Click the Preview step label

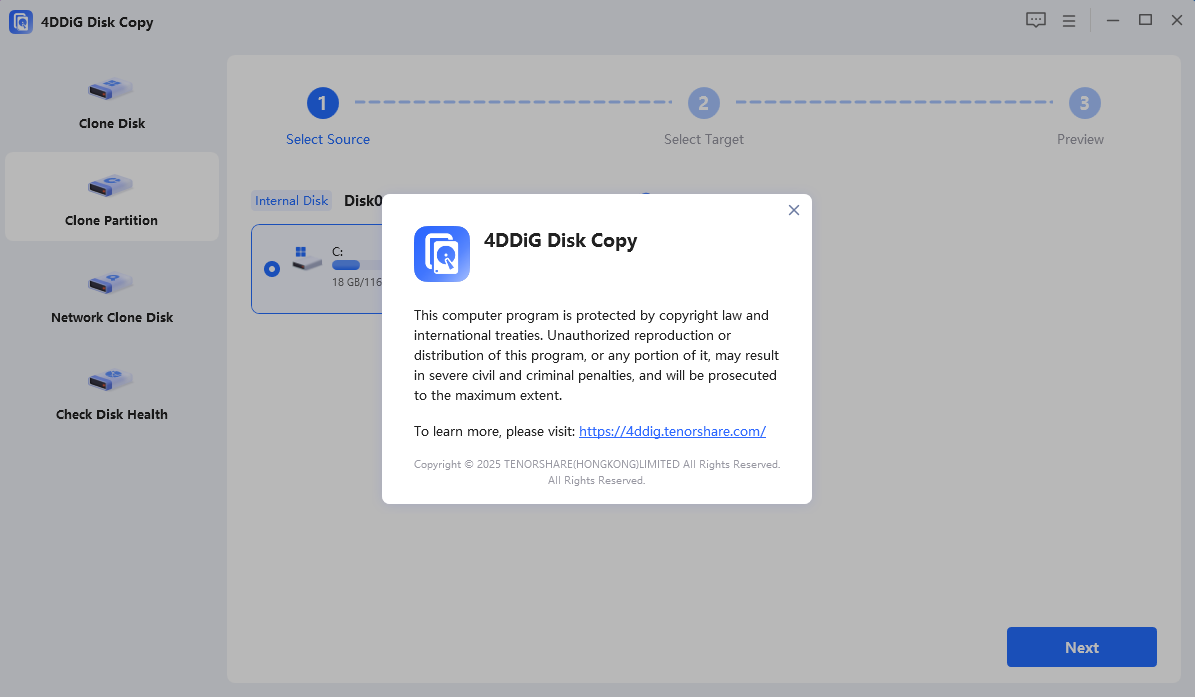tap(1080, 139)
